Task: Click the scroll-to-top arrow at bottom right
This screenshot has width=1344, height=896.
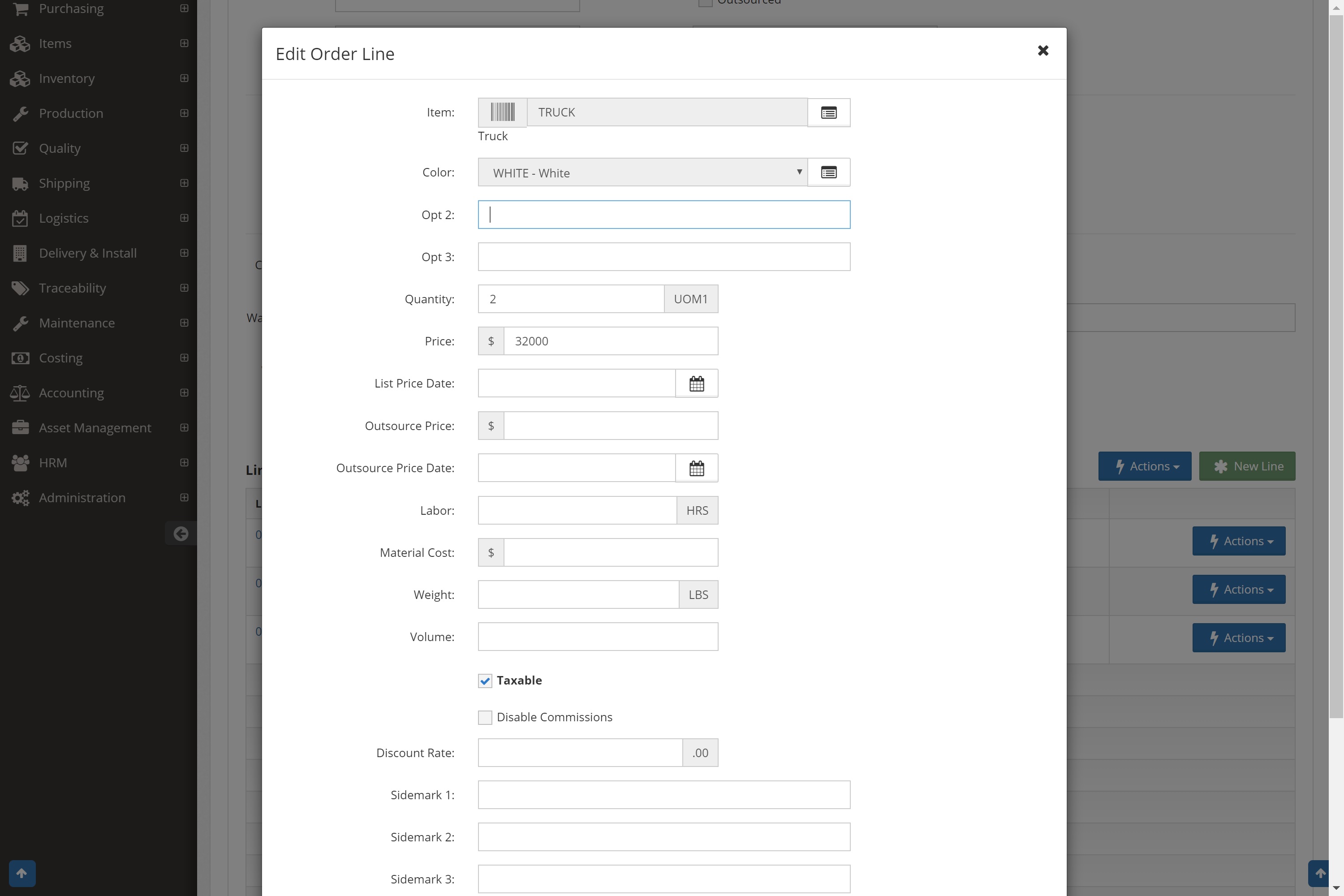Action: pos(1319,873)
